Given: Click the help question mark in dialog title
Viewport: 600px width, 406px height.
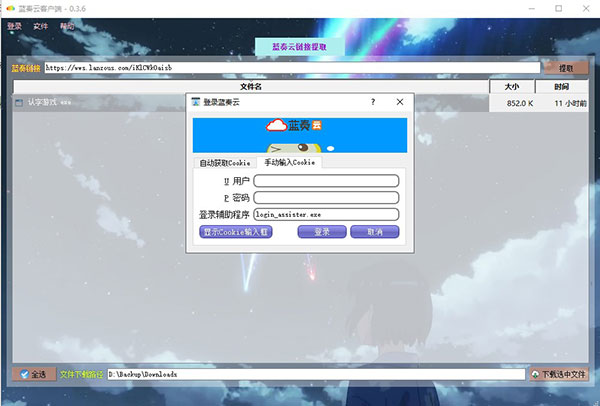Looking at the screenshot, I should coord(373,102).
